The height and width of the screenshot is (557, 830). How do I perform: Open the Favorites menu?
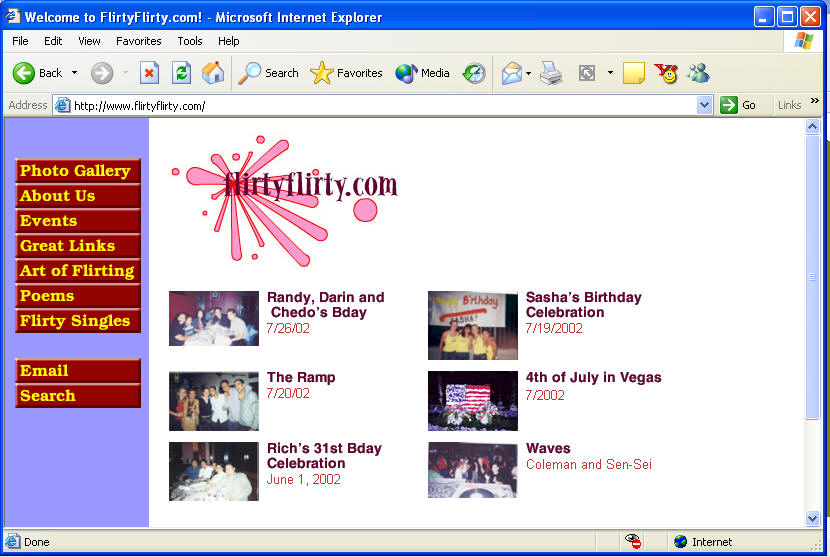pos(139,41)
